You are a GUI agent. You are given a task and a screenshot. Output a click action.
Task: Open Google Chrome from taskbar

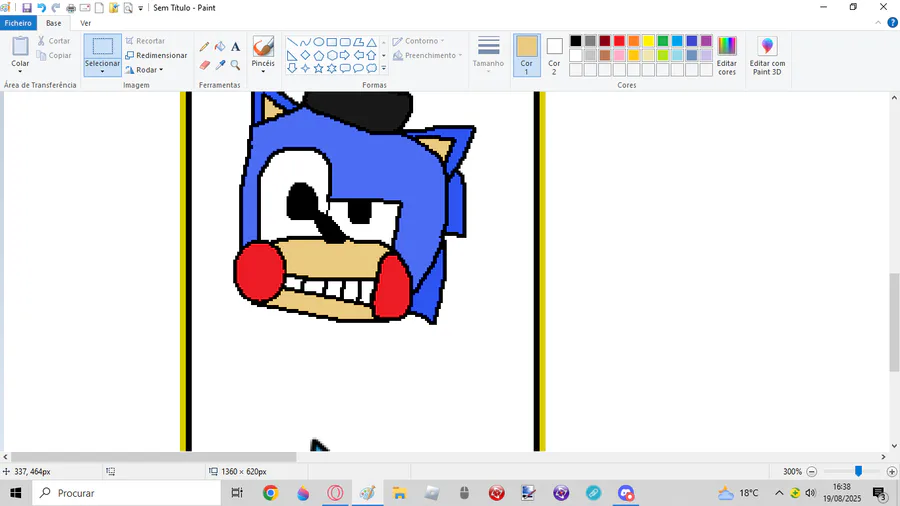270,493
